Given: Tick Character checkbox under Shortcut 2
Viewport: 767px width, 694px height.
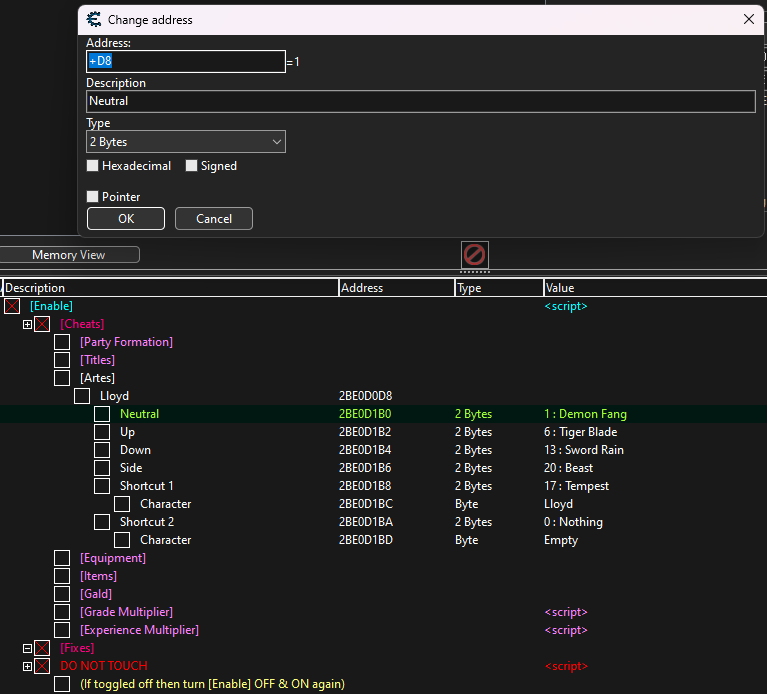Looking at the screenshot, I should (x=122, y=540).
